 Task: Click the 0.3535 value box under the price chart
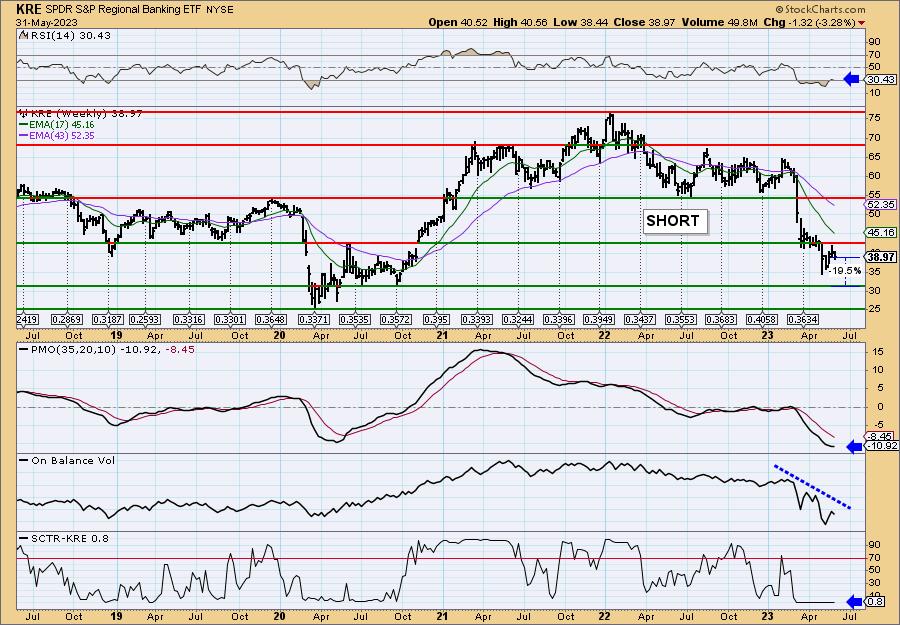tap(355, 319)
